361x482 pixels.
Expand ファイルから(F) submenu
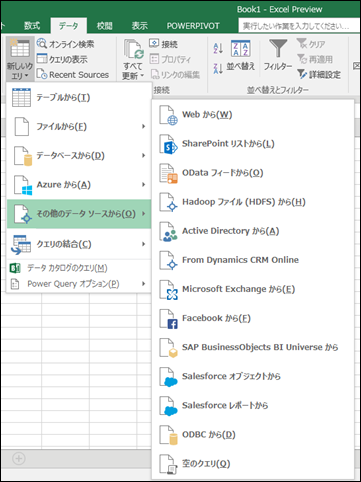click(79, 127)
